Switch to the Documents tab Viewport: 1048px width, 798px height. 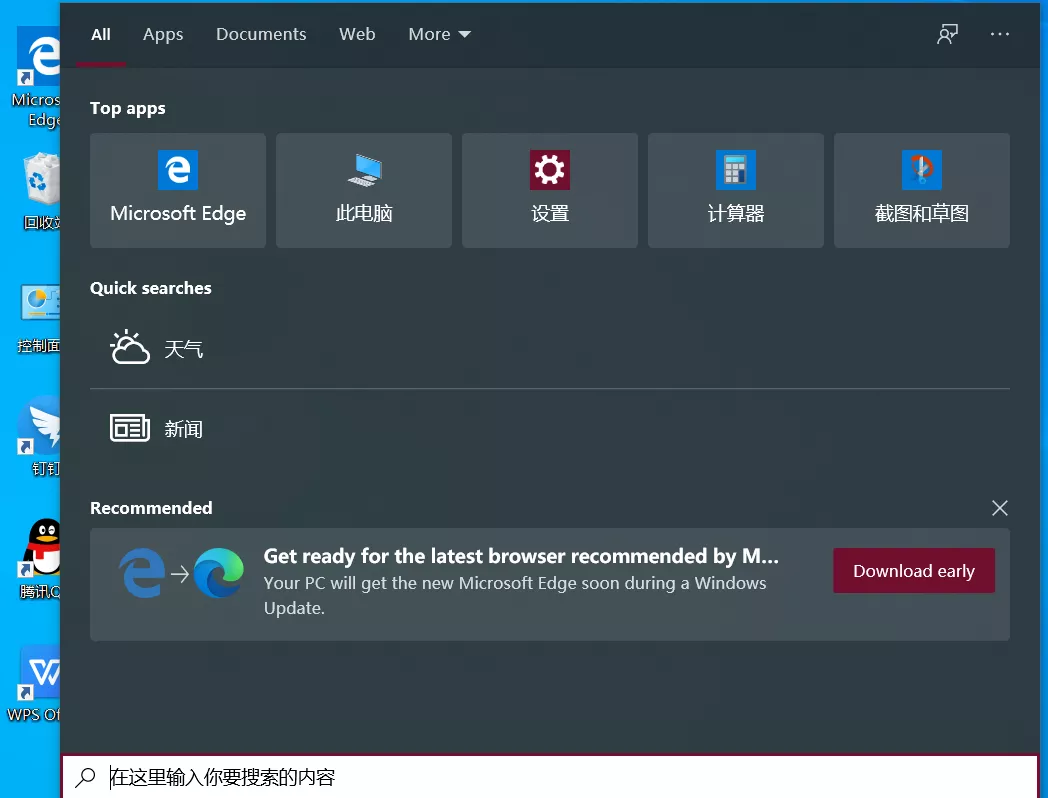(x=261, y=34)
